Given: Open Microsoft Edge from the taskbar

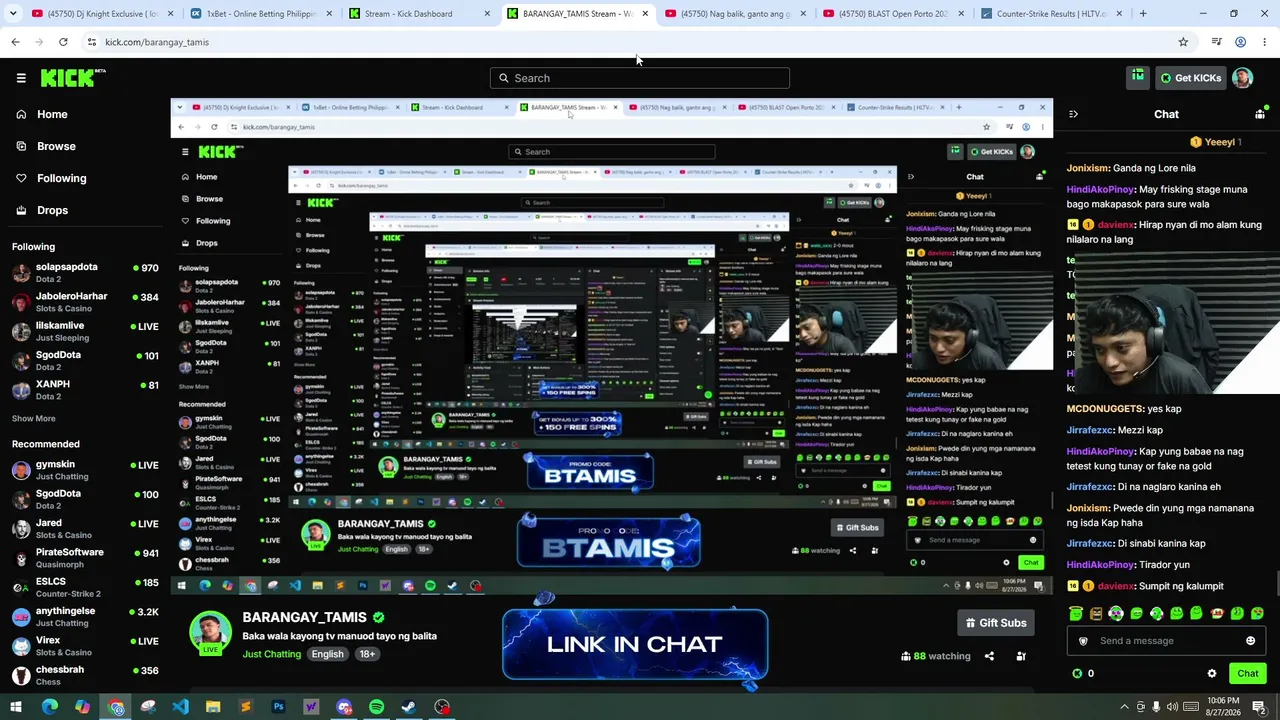Looking at the screenshot, I should click(49, 707).
